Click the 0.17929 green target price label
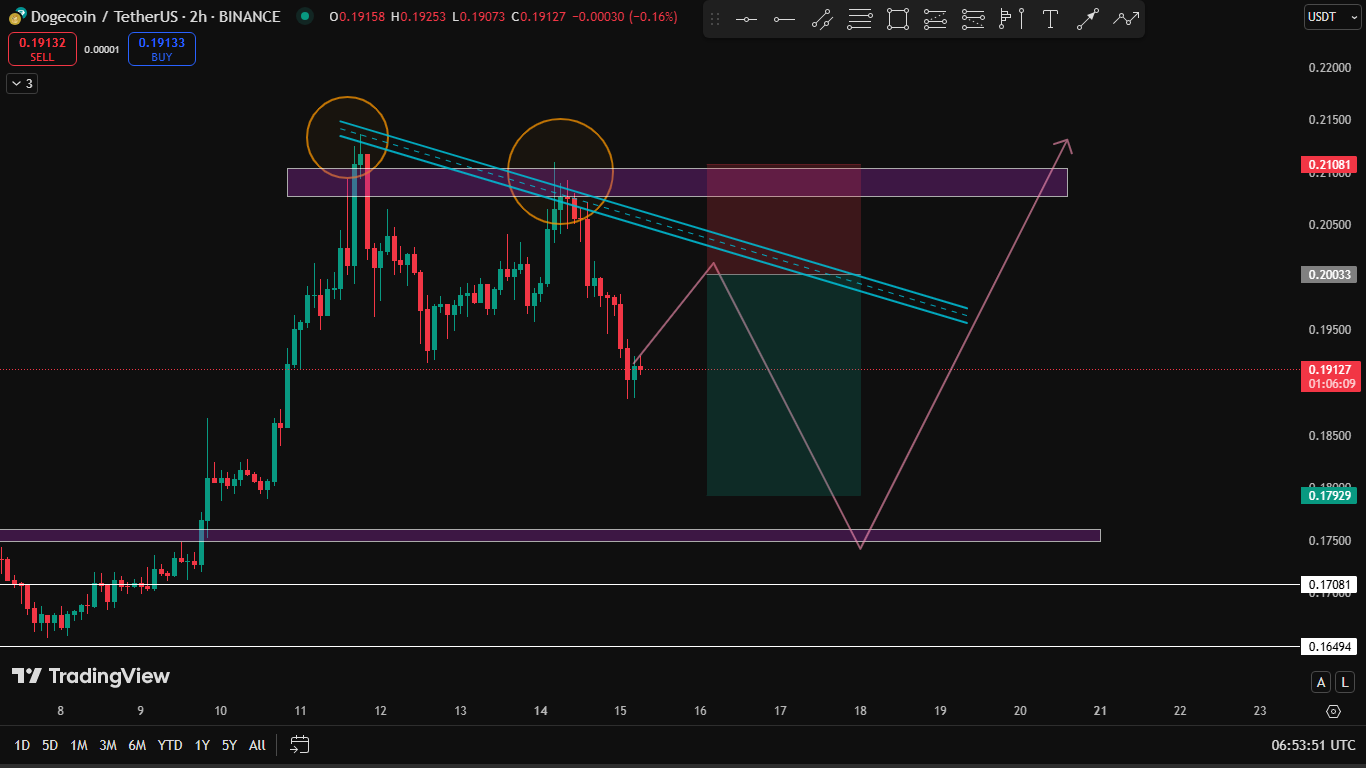 click(x=1328, y=496)
